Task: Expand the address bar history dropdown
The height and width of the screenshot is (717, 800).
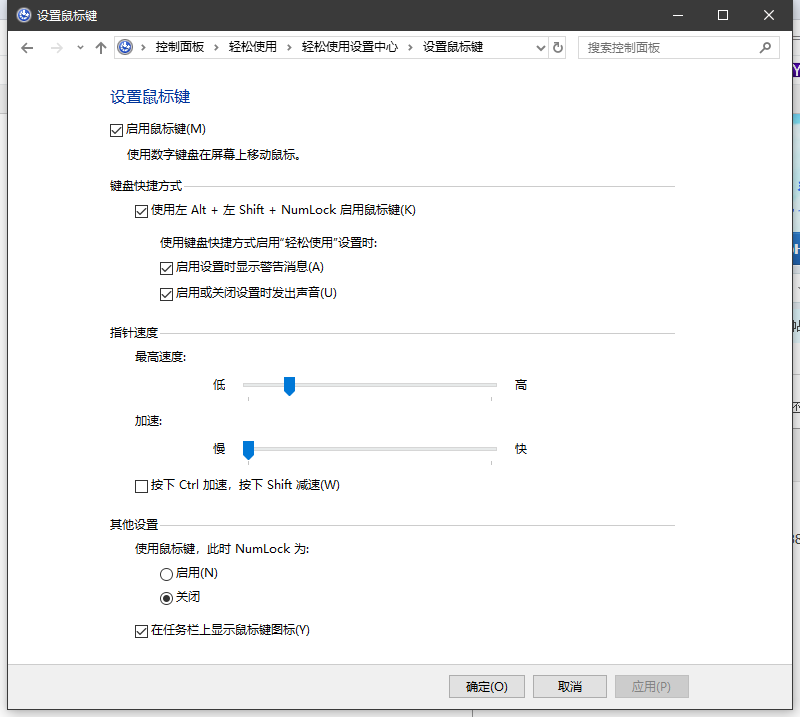Action: tap(541, 47)
